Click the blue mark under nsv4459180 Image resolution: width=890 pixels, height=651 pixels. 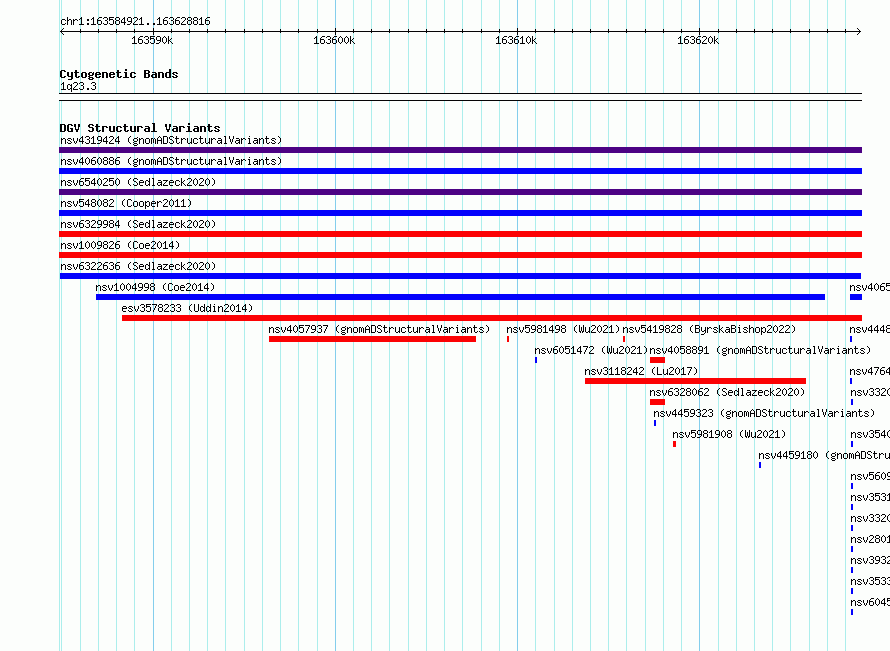tap(760, 465)
